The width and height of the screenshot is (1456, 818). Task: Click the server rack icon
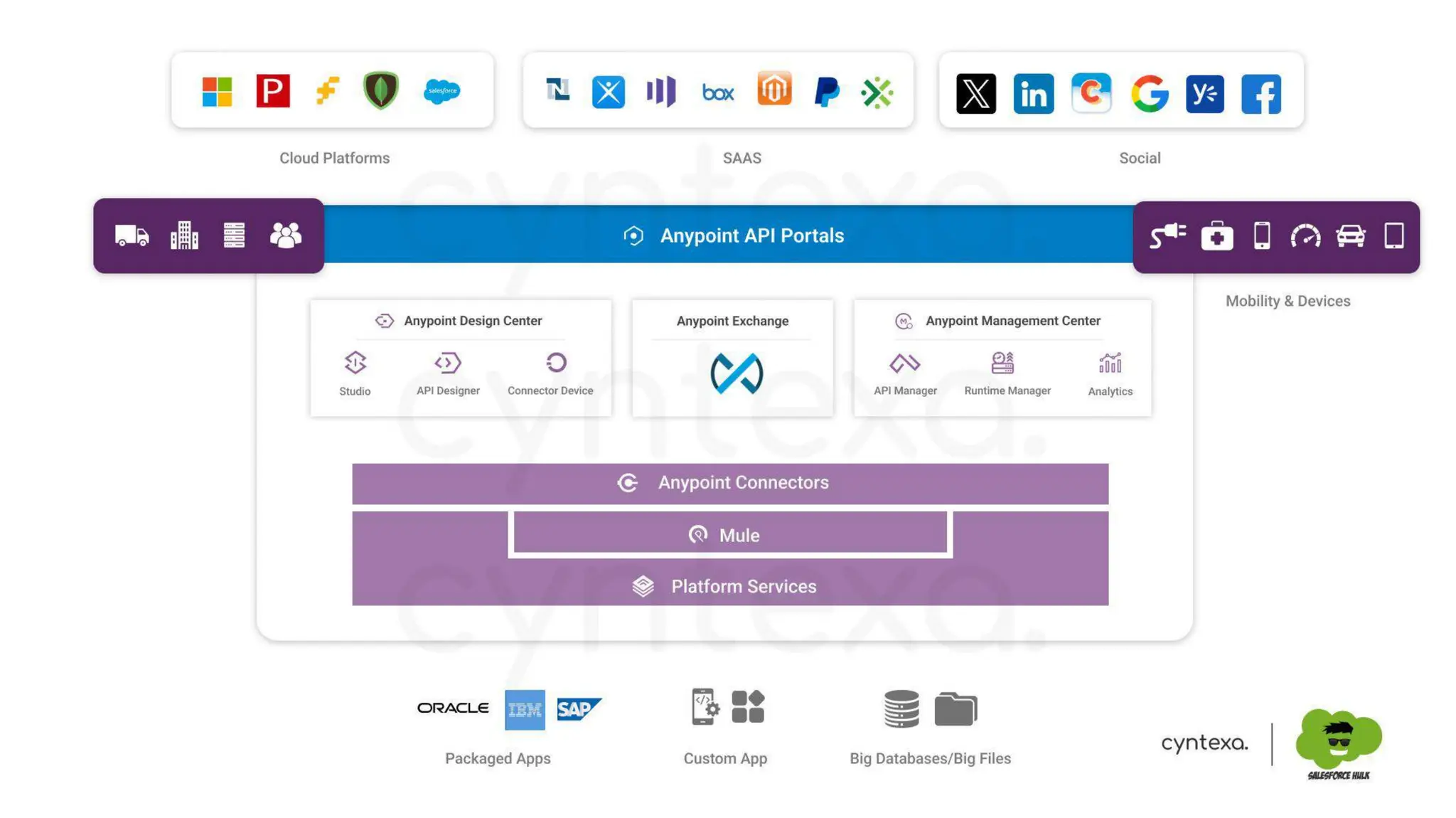pyautogui.click(x=234, y=235)
